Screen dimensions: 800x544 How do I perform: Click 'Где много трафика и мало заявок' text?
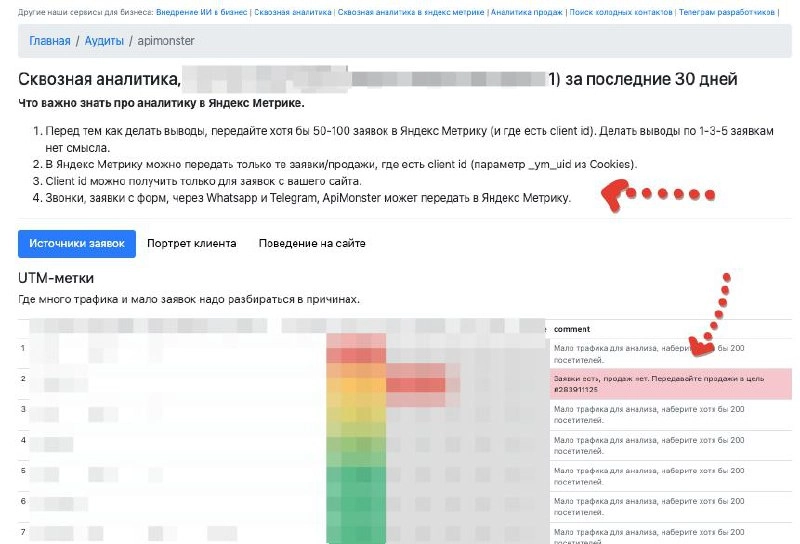coord(189,299)
